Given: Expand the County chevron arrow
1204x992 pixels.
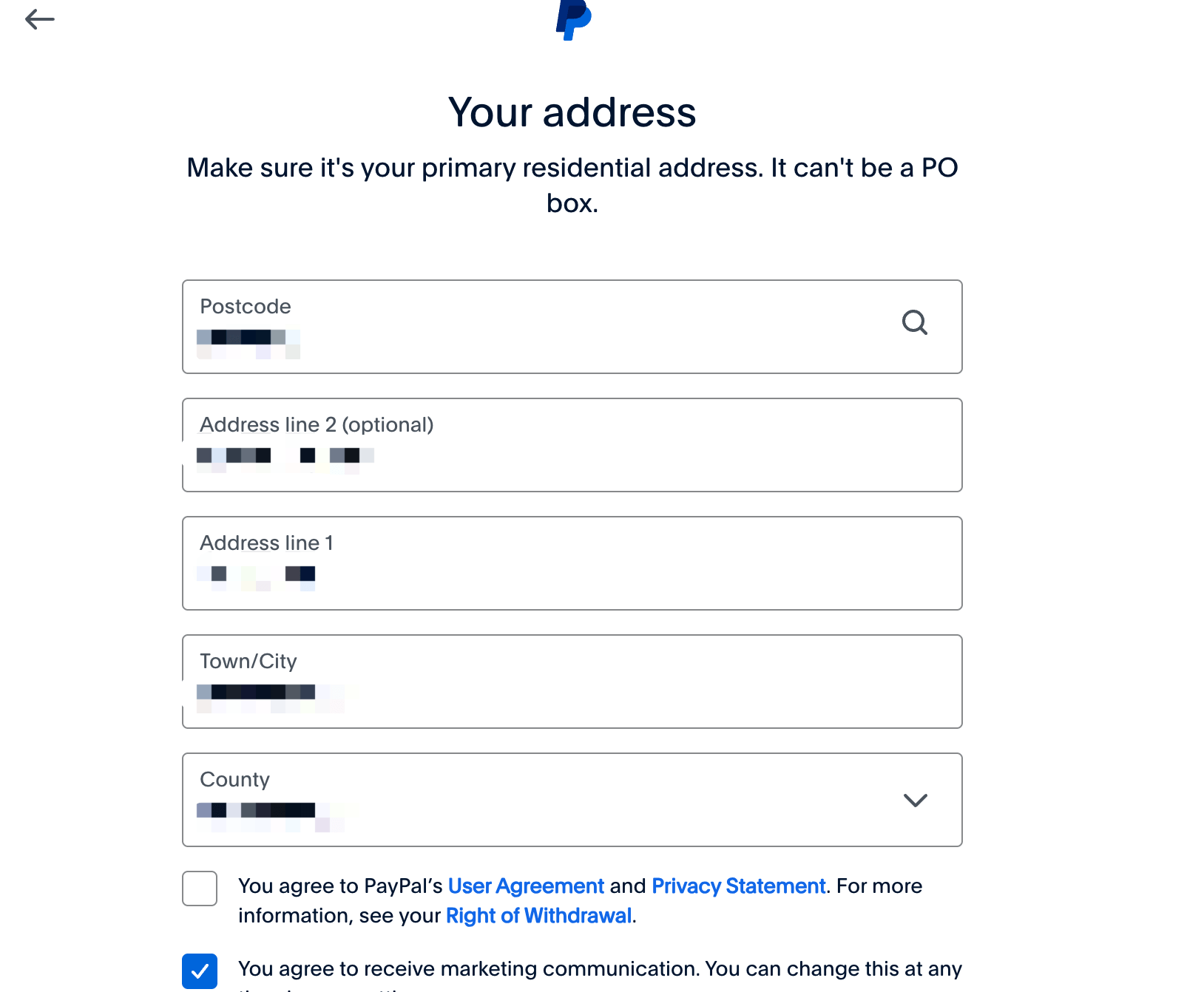Looking at the screenshot, I should pos(915,801).
